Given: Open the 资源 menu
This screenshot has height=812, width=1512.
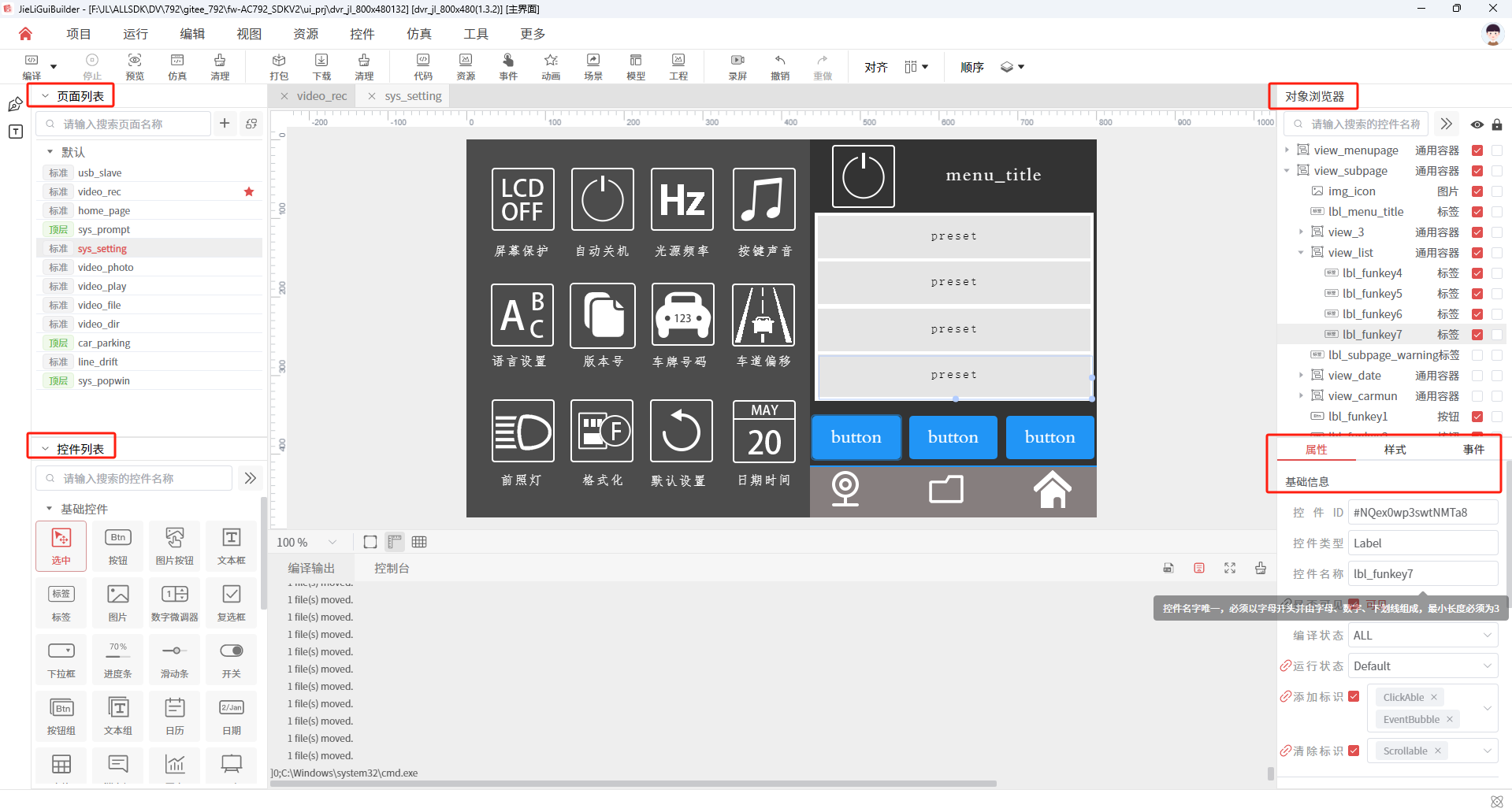Looking at the screenshot, I should [x=306, y=34].
